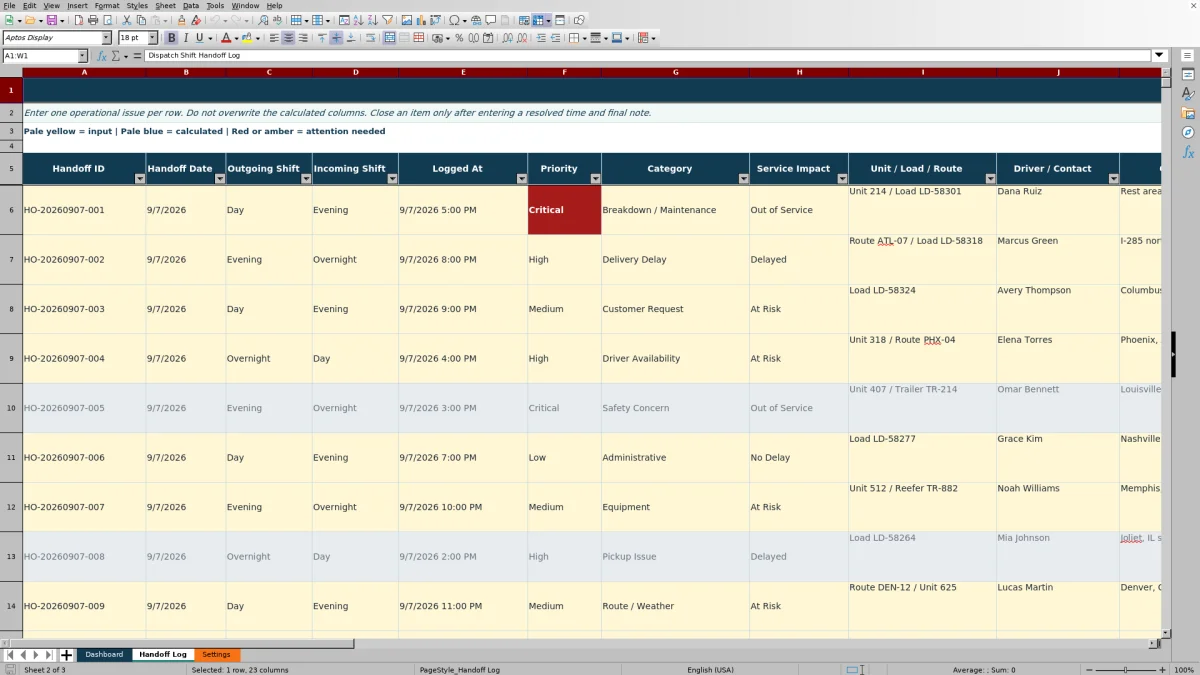Click the Find & Replace icon

pos(263,20)
